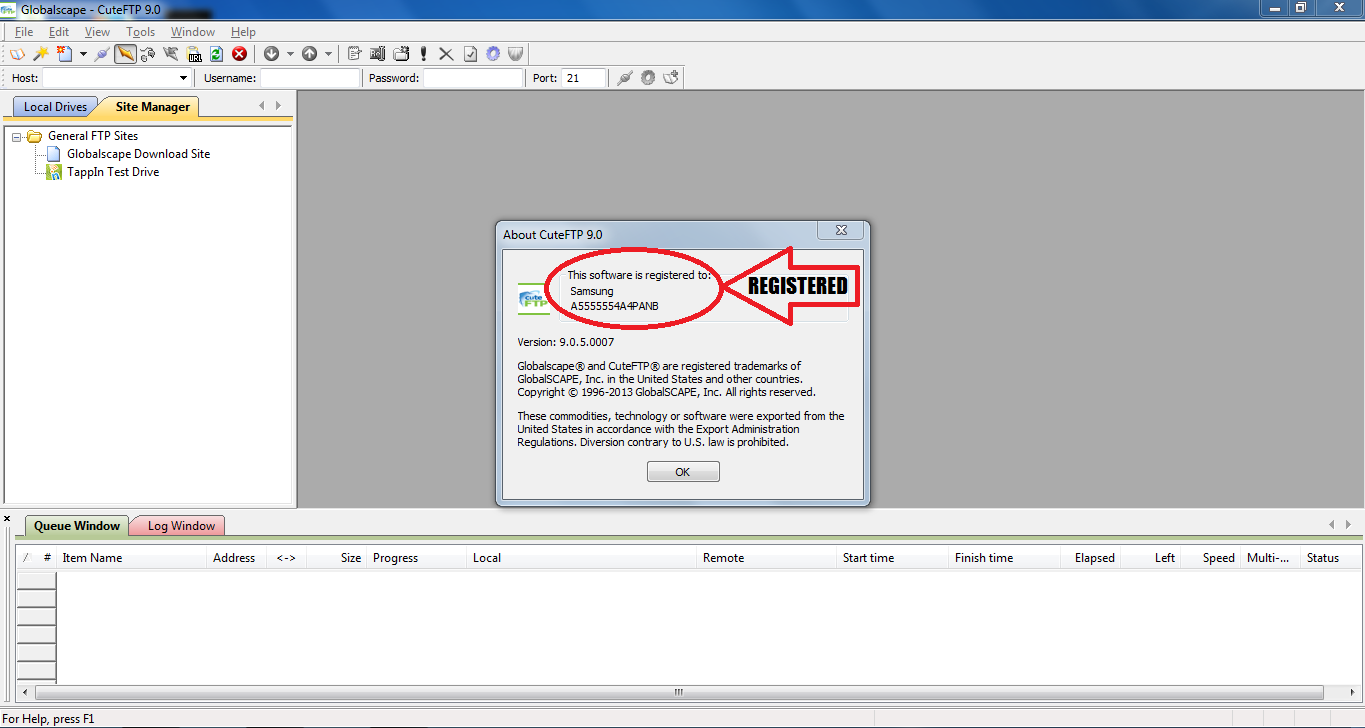Open Quick Connect bar settings gear icon
This screenshot has height=728, width=1365.
pos(648,78)
